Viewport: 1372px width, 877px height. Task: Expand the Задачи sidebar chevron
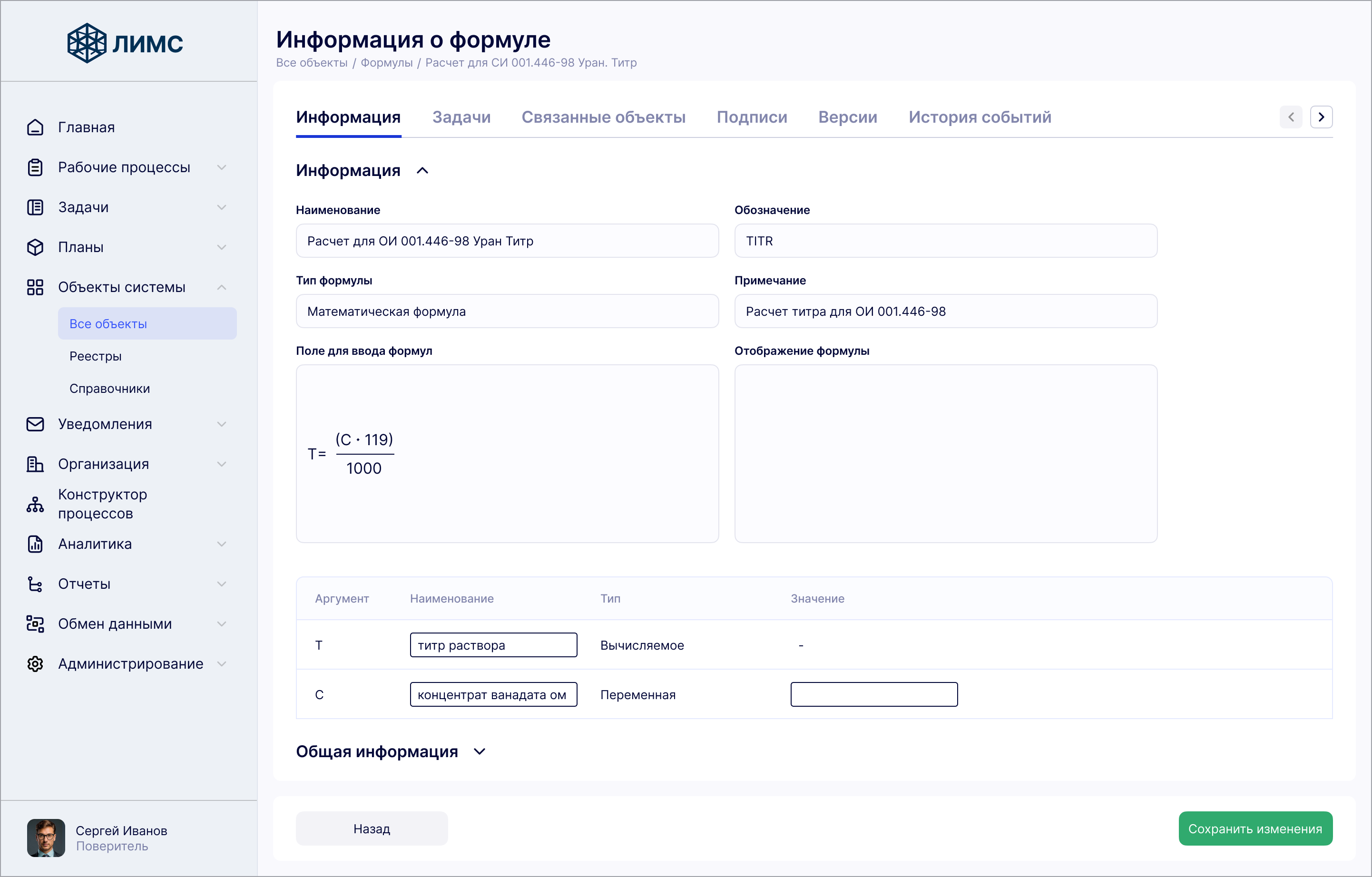[222, 207]
